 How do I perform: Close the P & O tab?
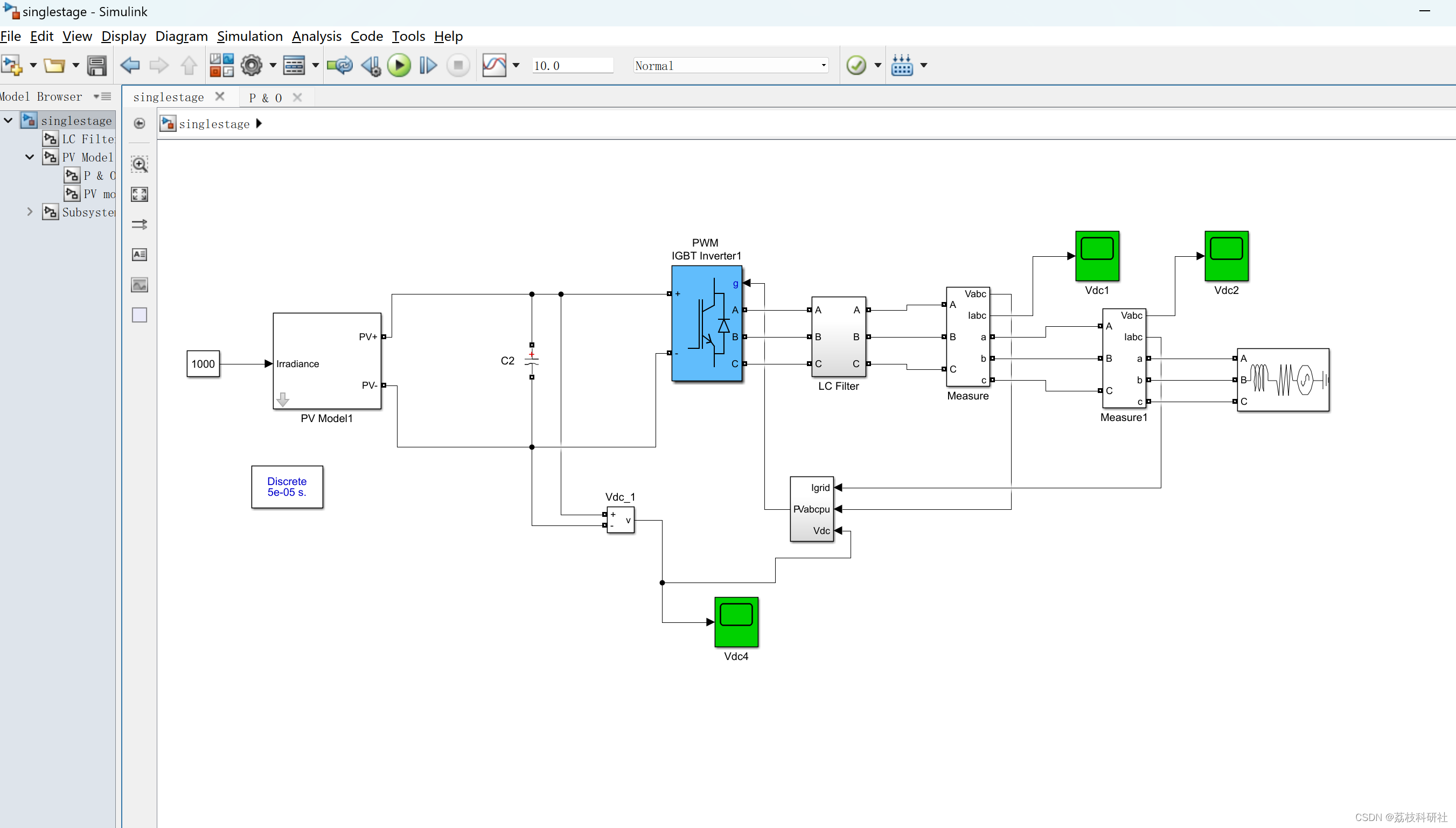click(x=297, y=97)
